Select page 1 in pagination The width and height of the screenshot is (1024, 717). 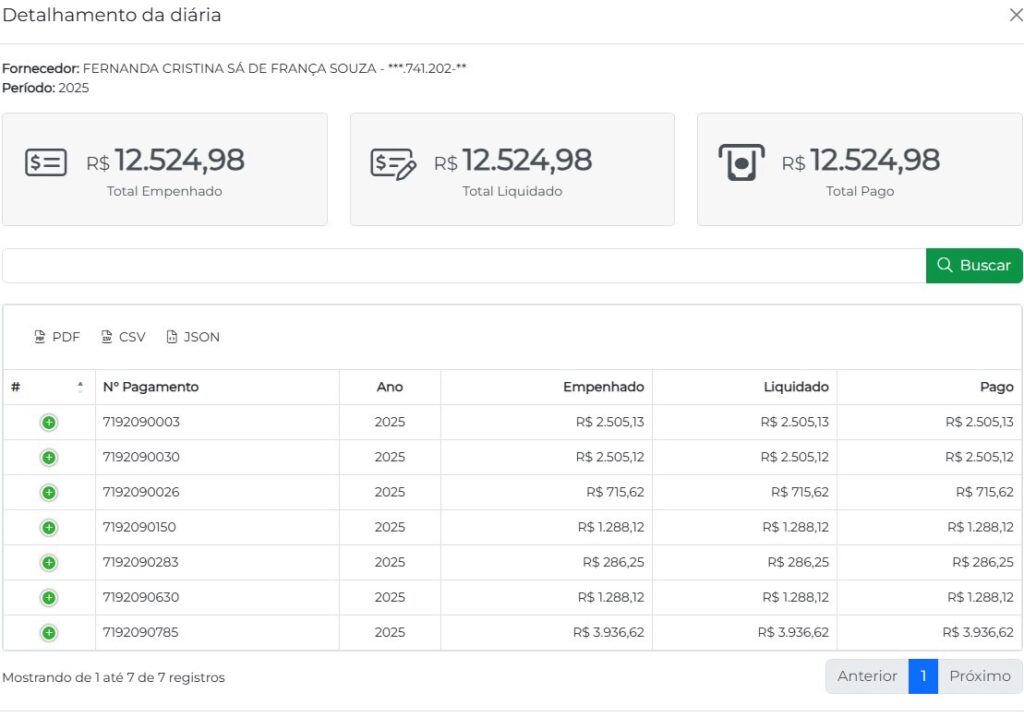tap(923, 676)
